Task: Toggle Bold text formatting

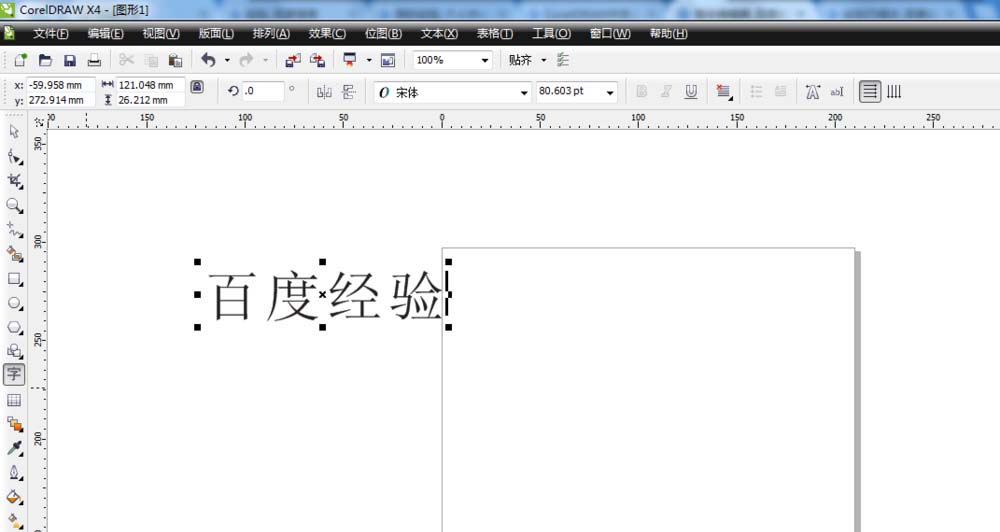Action: pyautogui.click(x=642, y=92)
